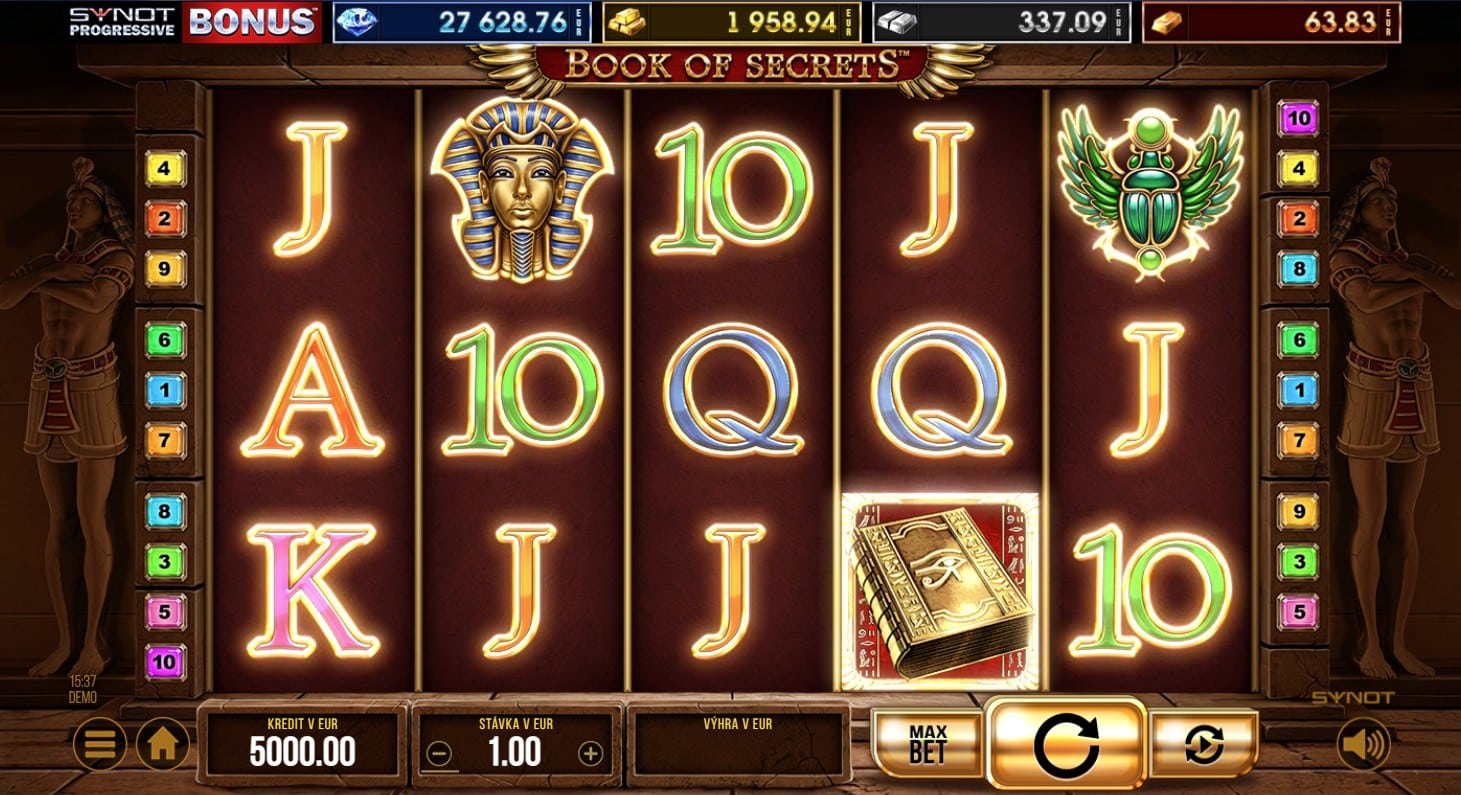The image size is (1461, 795).
Task: Spin the reels with the circular arrow button
Action: (1066, 743)
